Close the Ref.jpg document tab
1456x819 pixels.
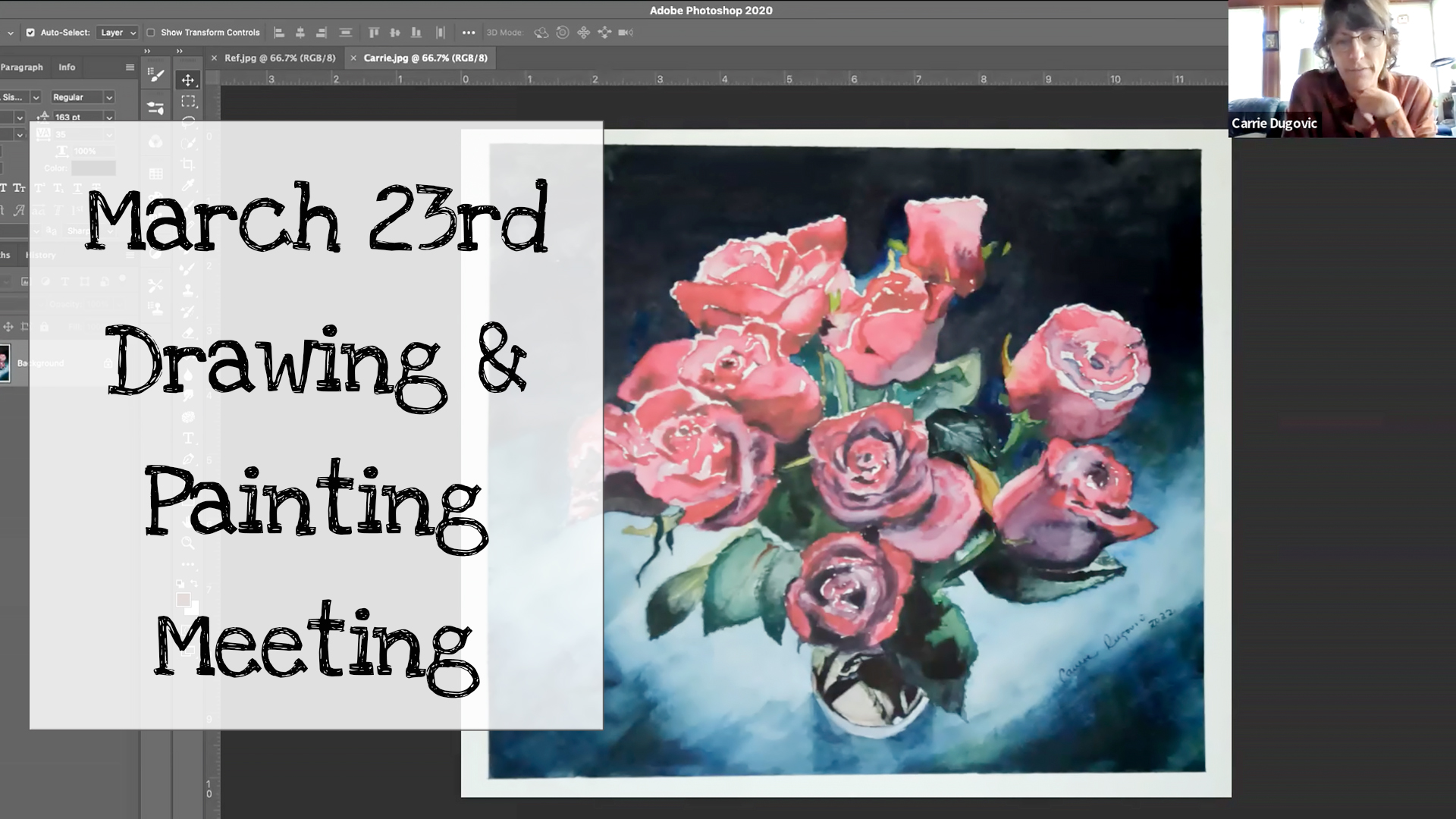(x=214, y=58)
